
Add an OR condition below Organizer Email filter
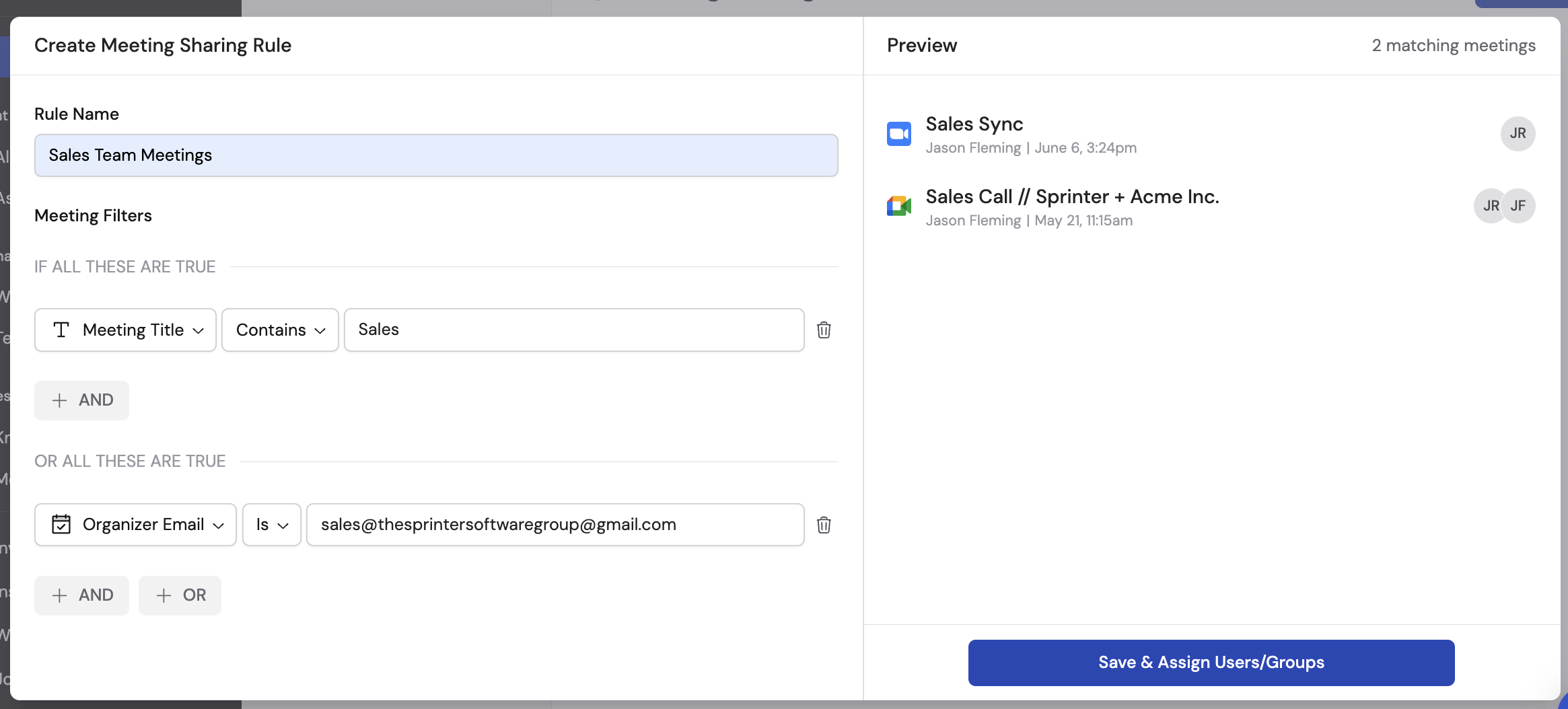(x=180, y=595)
